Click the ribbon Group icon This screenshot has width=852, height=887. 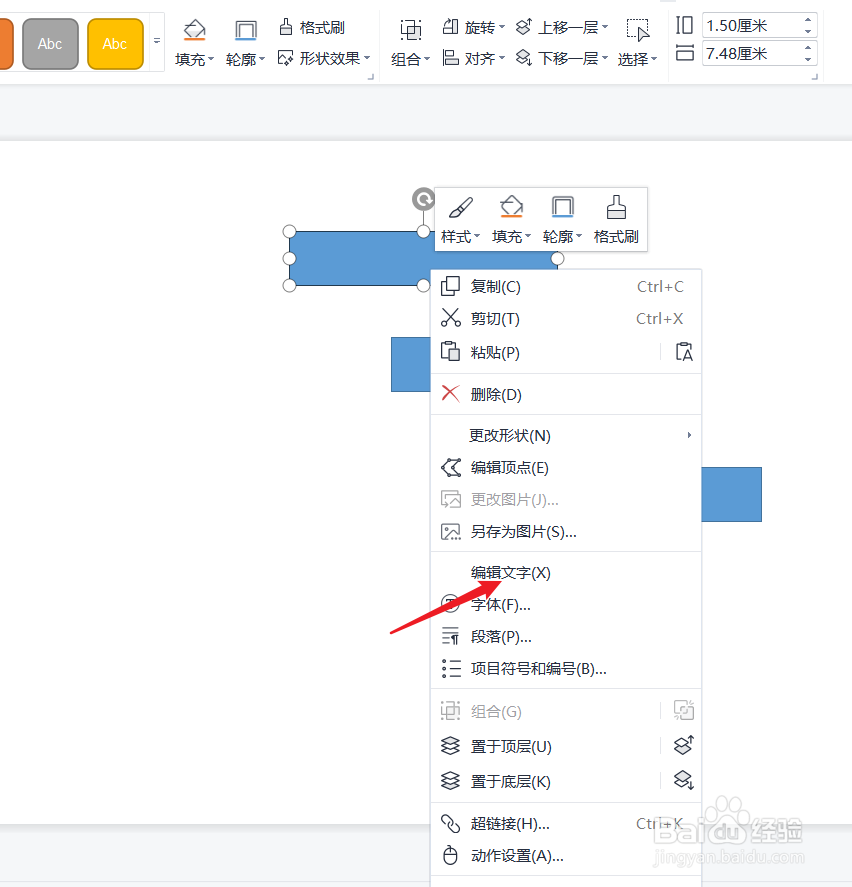pyautogui.click(x=411, y=29)
